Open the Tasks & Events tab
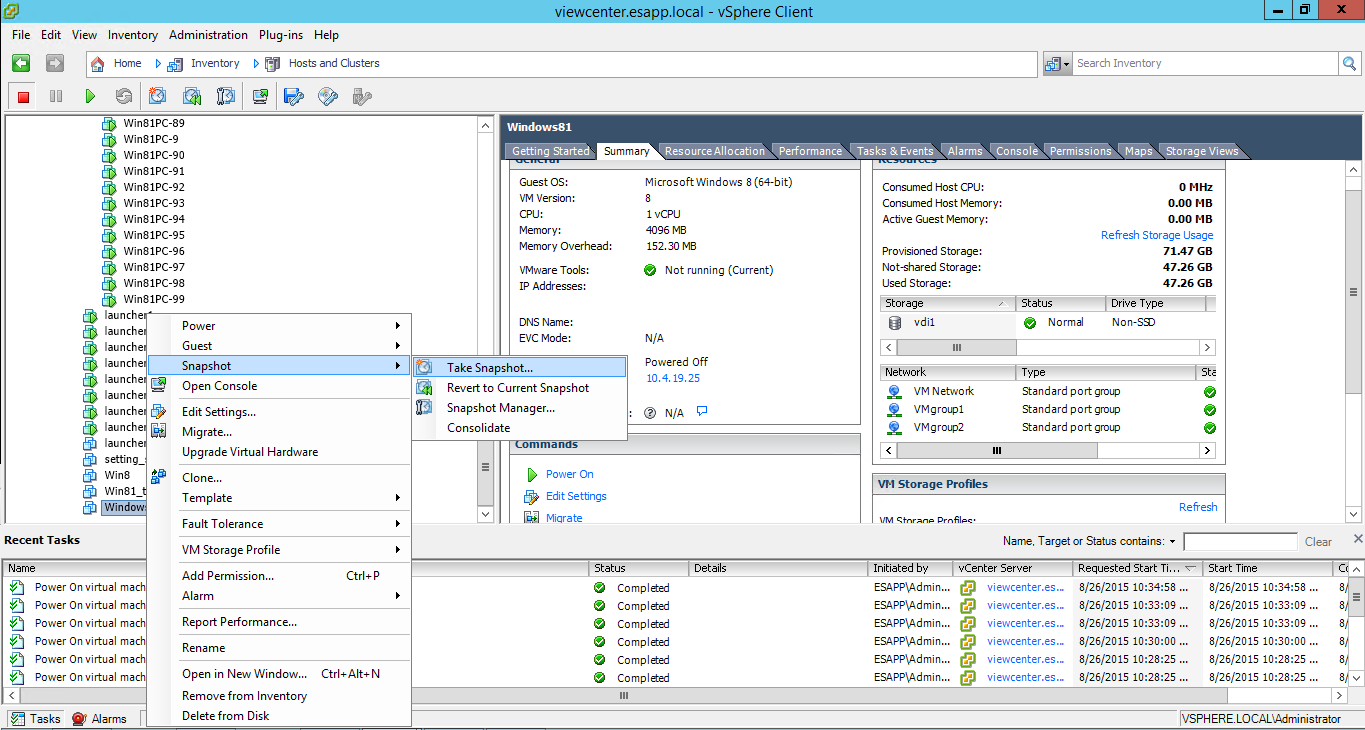This screenshot has height=730, width=1365. [894, 151]
